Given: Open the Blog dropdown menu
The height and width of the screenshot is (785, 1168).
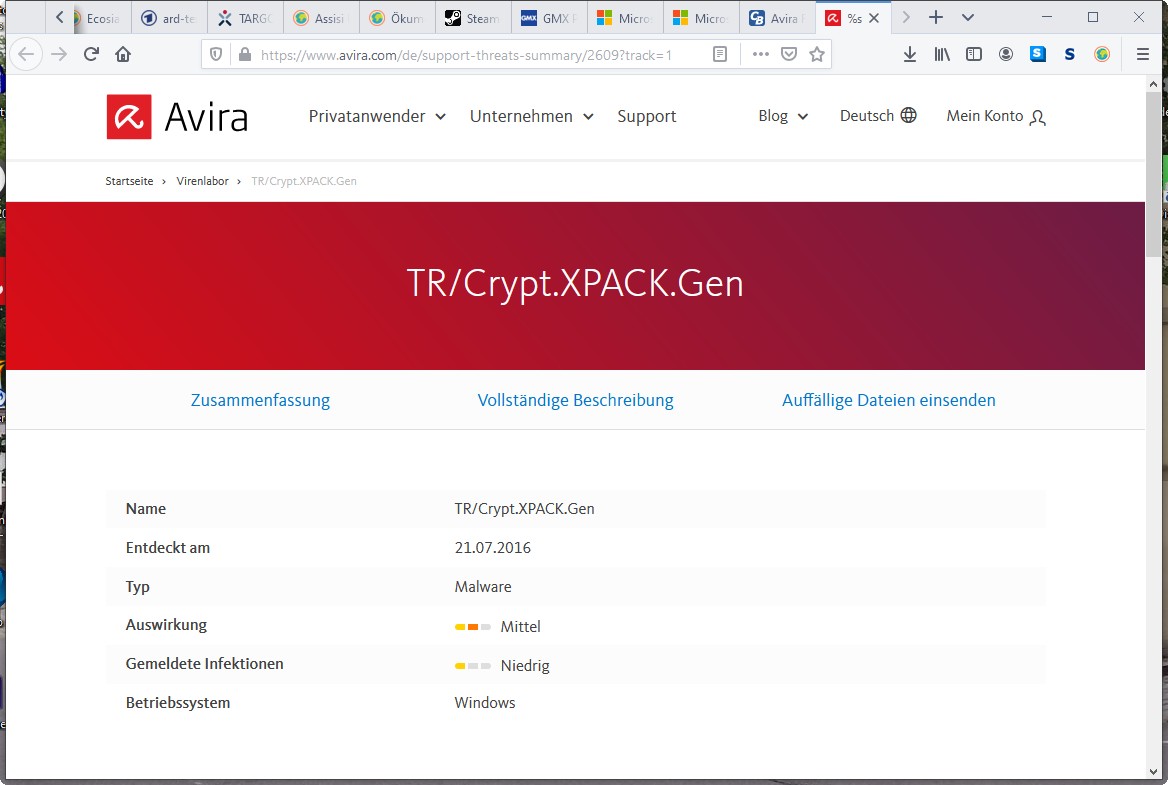Looking at the screenshot, I should click(x=783, y=116).
